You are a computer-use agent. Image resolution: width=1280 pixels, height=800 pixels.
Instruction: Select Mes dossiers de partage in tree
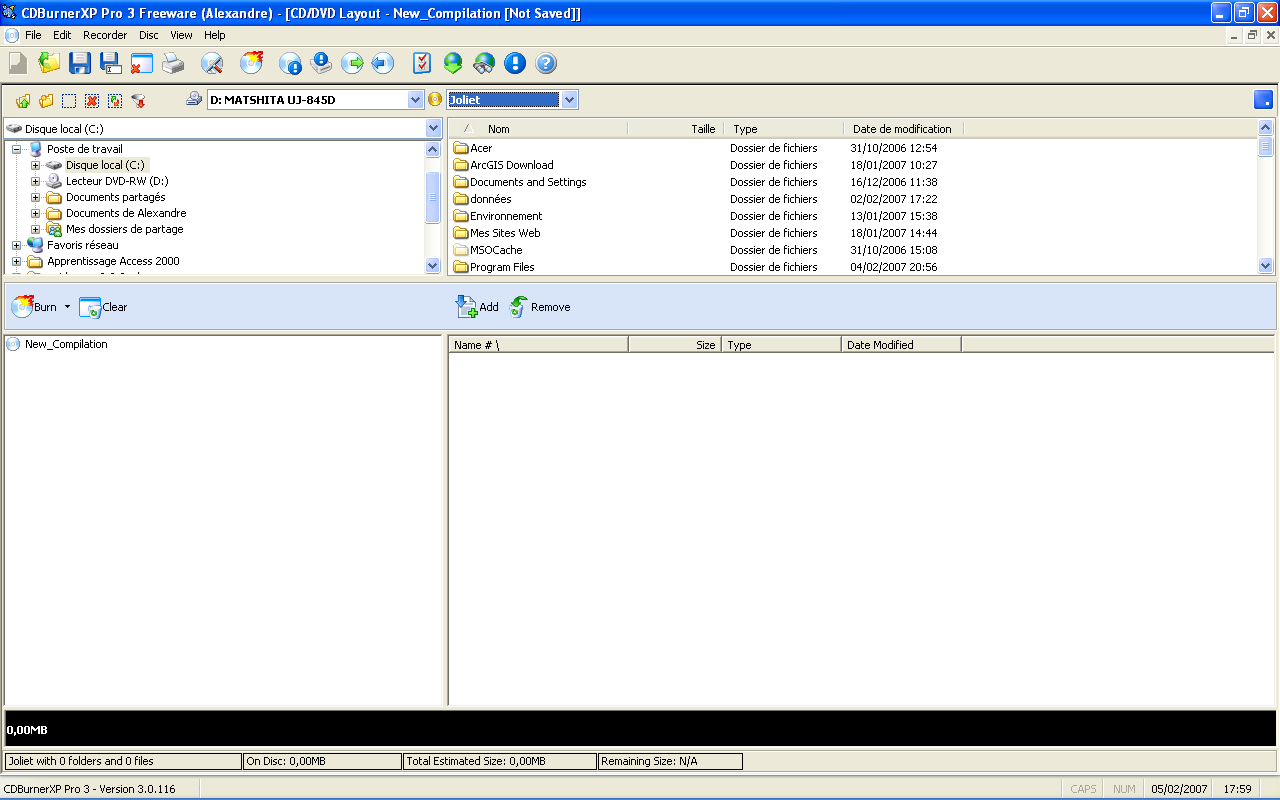(x=125, y=229)
